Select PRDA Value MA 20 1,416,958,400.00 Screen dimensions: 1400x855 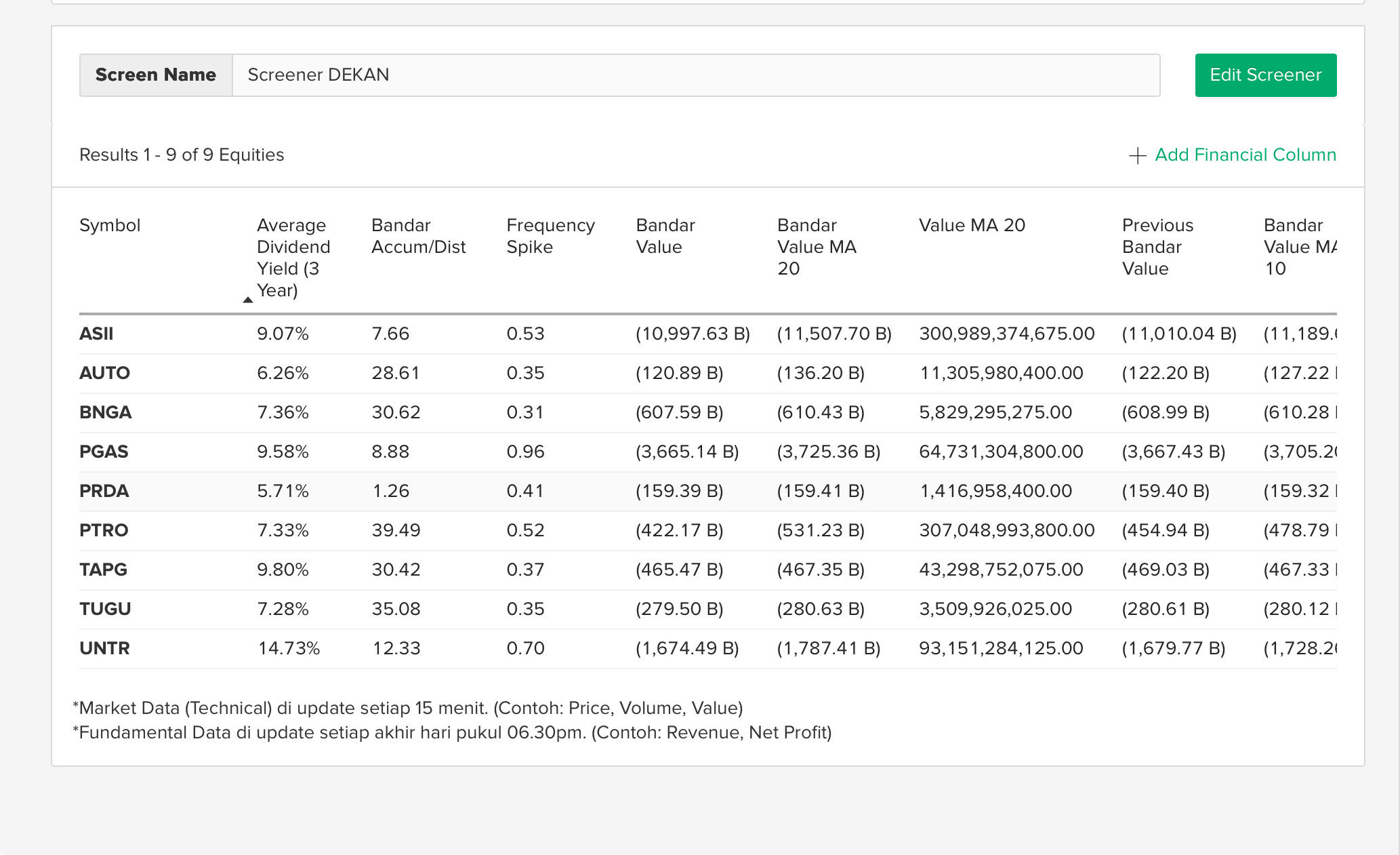coord(995,492)
